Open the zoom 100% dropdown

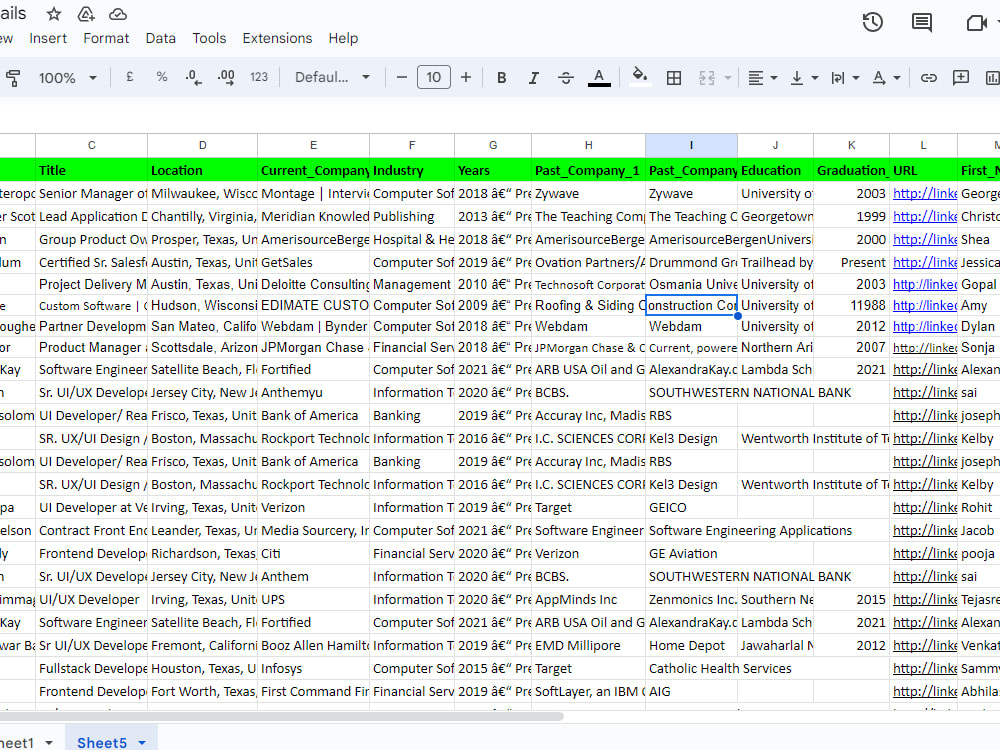[68, 78]
